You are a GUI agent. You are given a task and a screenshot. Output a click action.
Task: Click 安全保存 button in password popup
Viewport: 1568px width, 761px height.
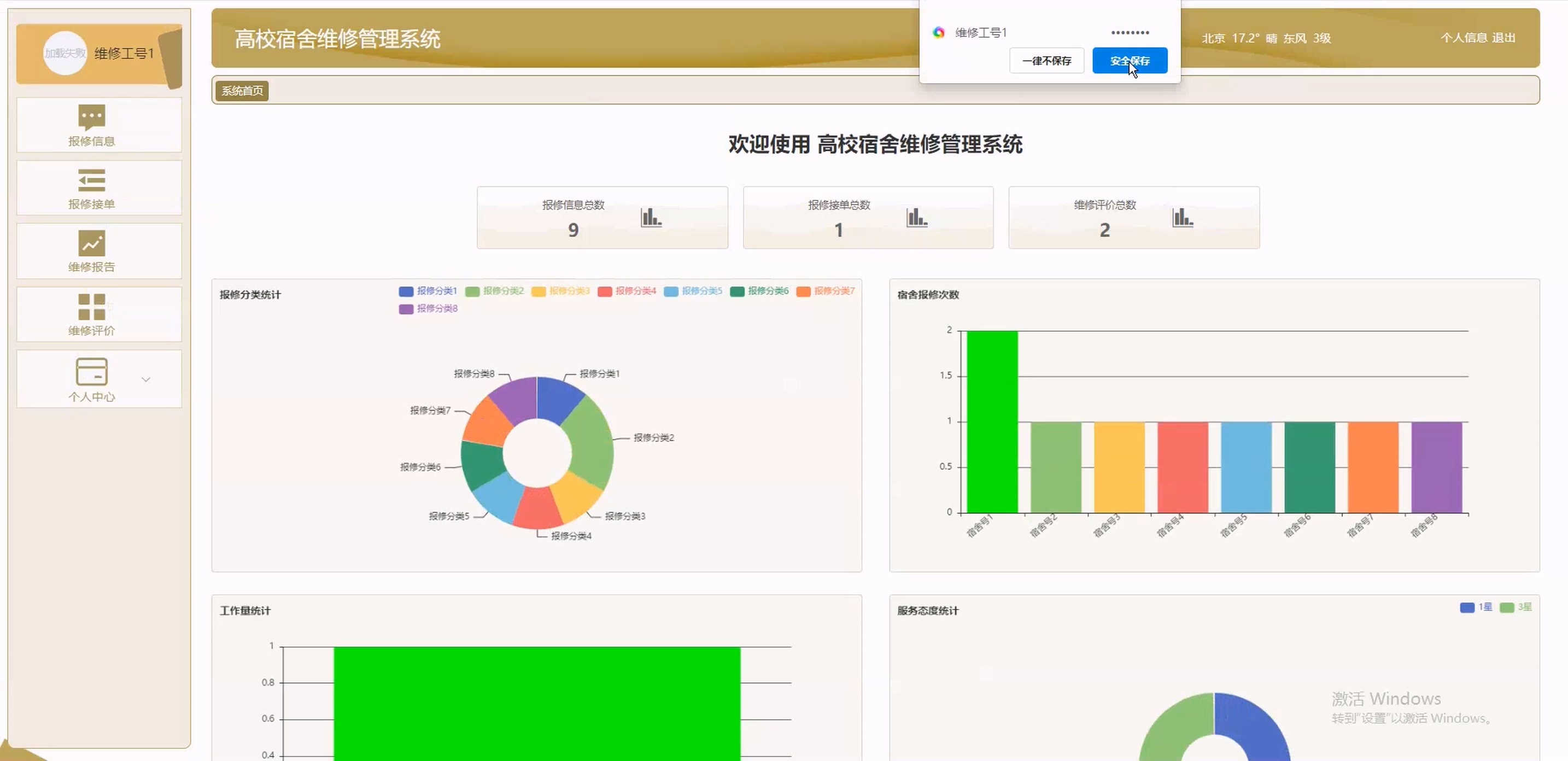(x=1130, y=60)
